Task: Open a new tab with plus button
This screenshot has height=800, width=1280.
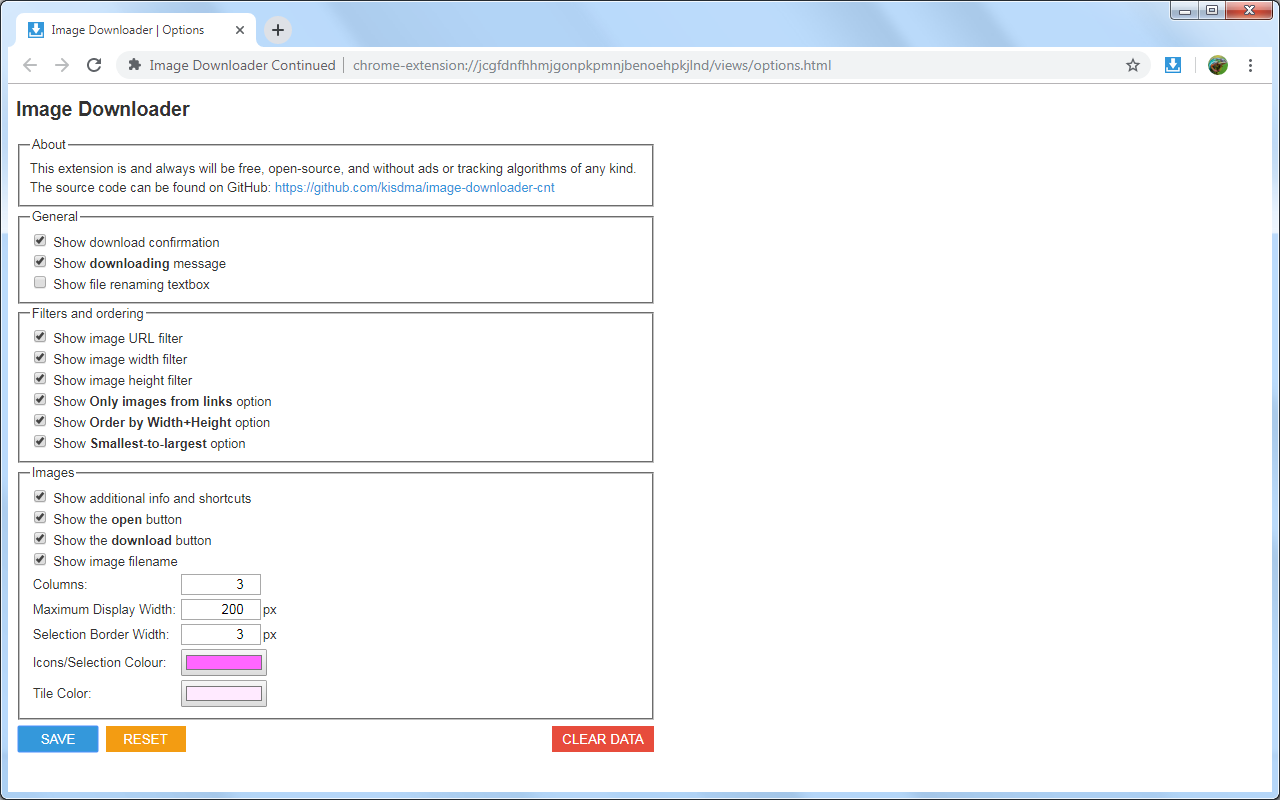Action: pos(278,30)
